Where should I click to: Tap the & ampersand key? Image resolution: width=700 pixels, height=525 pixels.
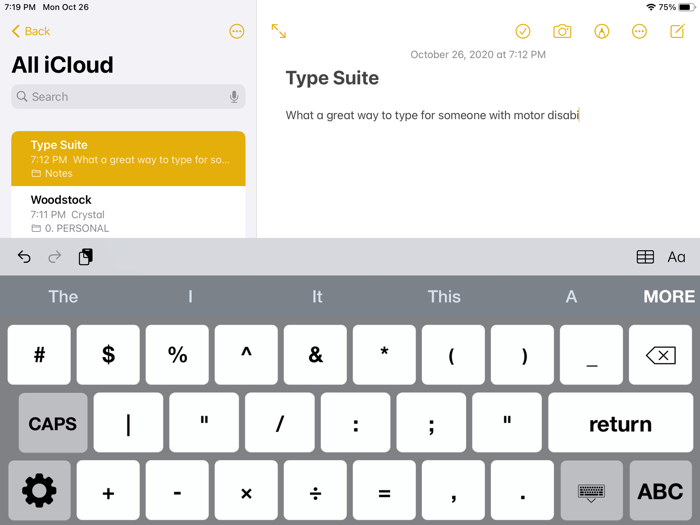click(x=315, y=355)
